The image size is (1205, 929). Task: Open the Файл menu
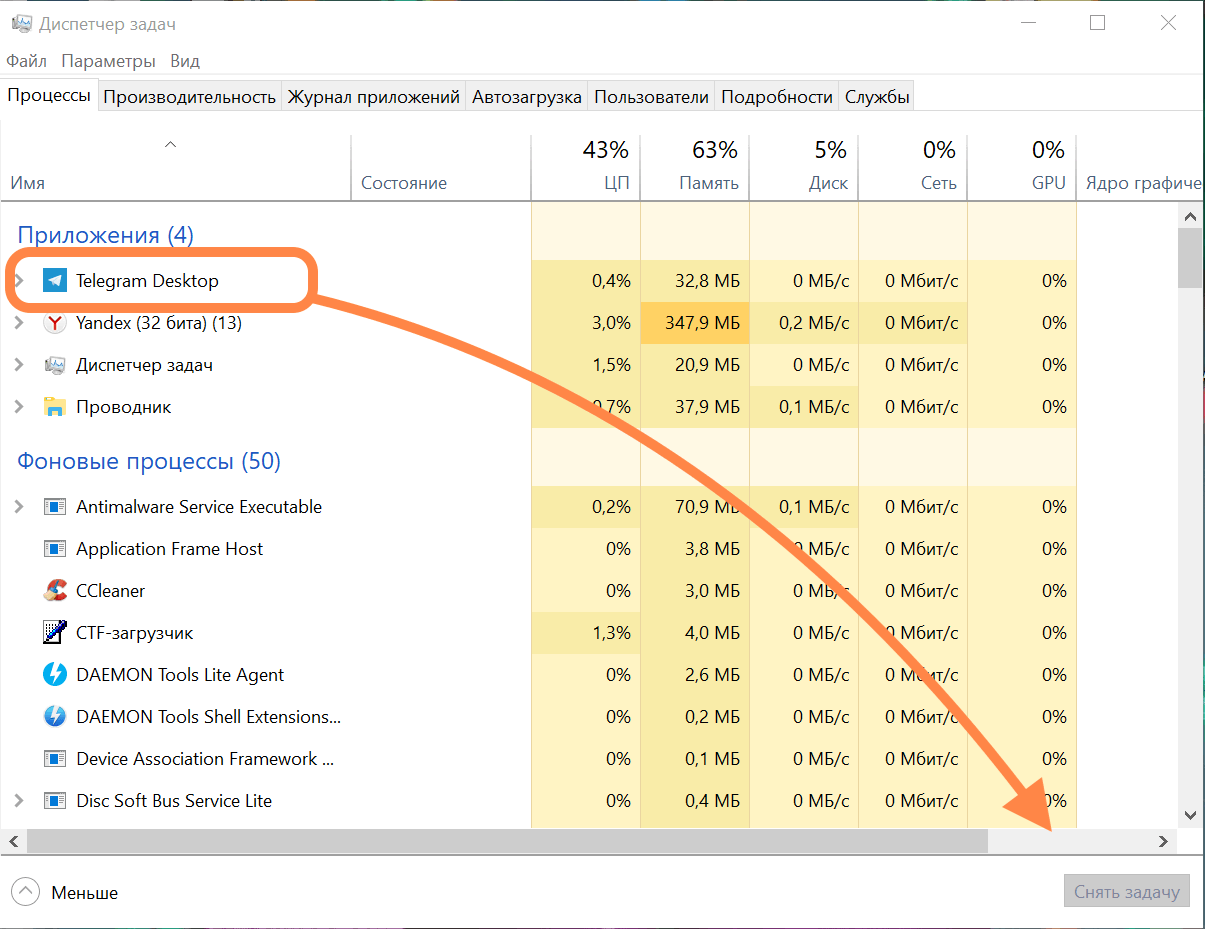pos(27,61)
